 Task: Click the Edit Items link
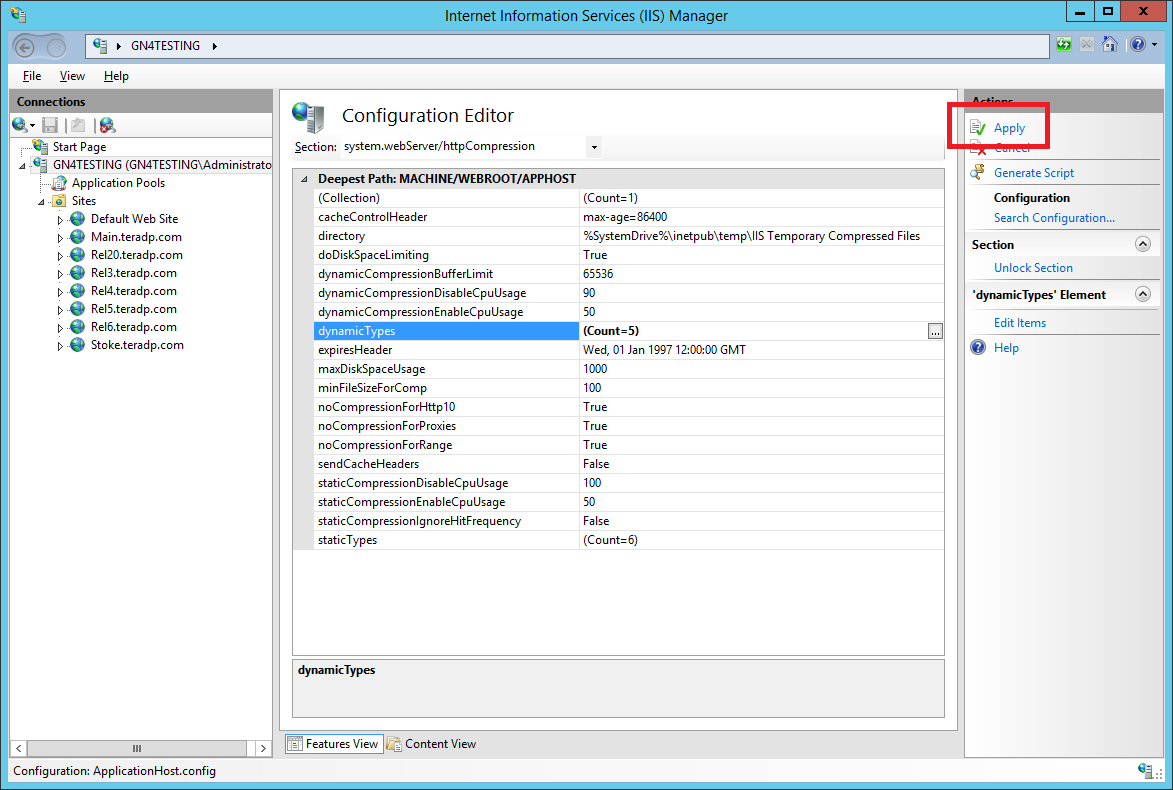1020,322
